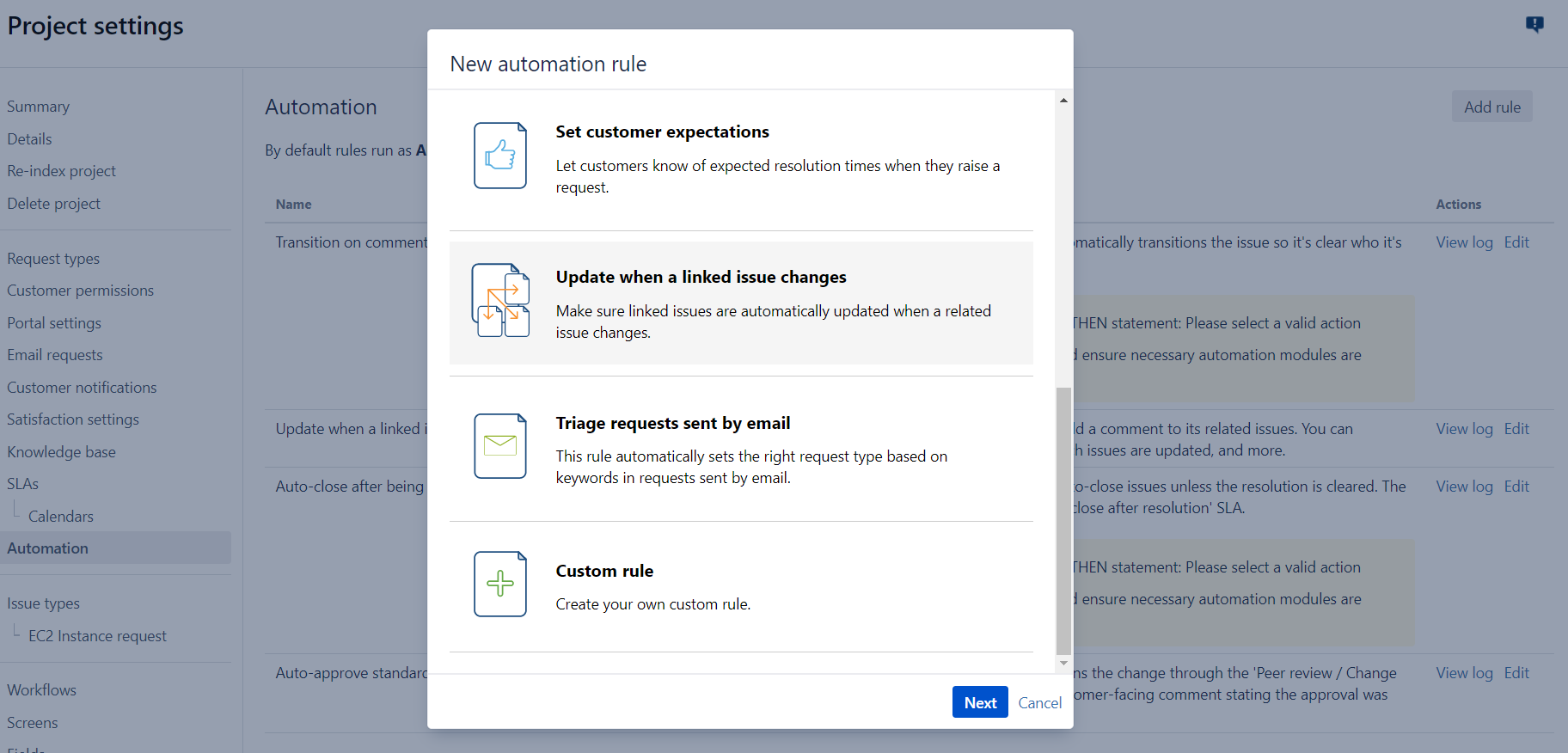Pick the Custom rule template title
Image resolution: width=1568 pixels, height=753 pixels.
604,571
